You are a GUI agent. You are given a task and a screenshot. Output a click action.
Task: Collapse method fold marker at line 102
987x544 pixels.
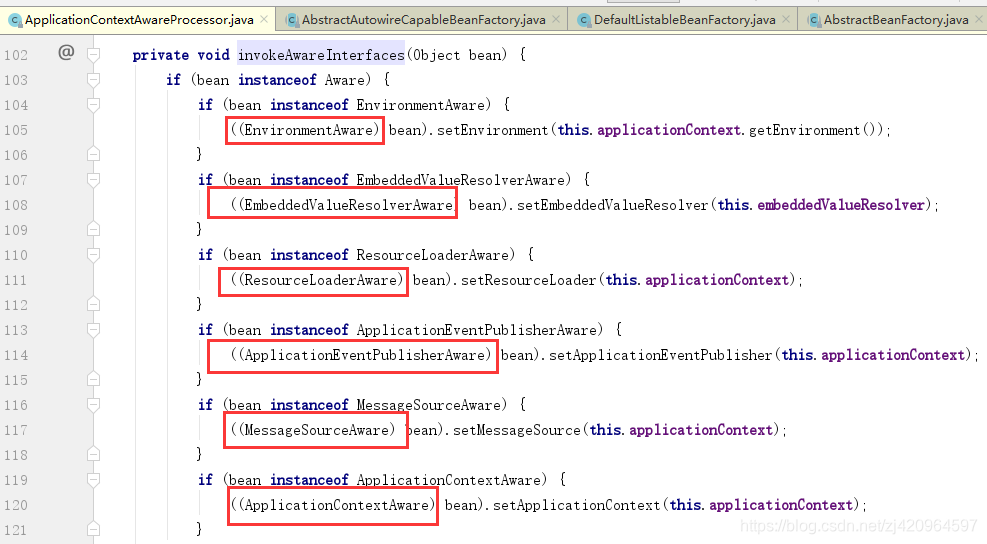point(93,55)
